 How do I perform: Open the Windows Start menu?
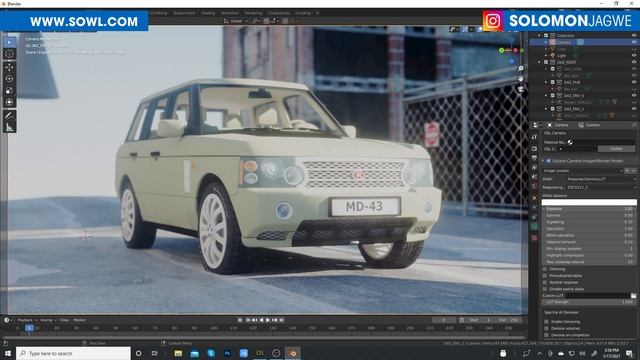7,353
